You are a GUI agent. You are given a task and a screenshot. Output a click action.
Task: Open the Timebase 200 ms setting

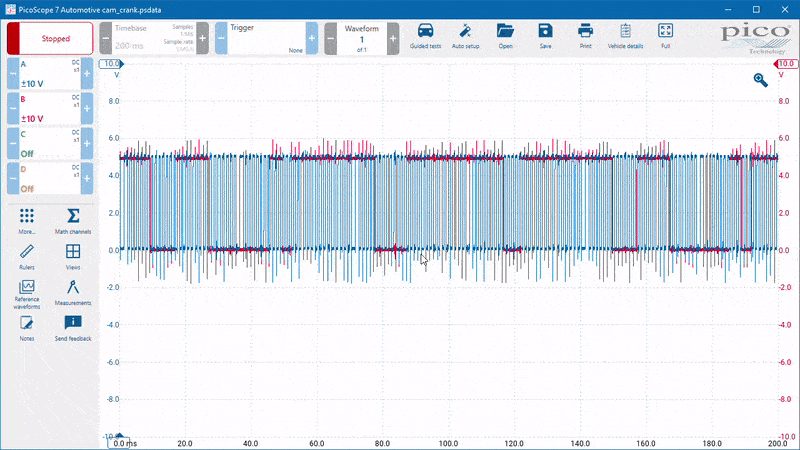tap(154, 38)
